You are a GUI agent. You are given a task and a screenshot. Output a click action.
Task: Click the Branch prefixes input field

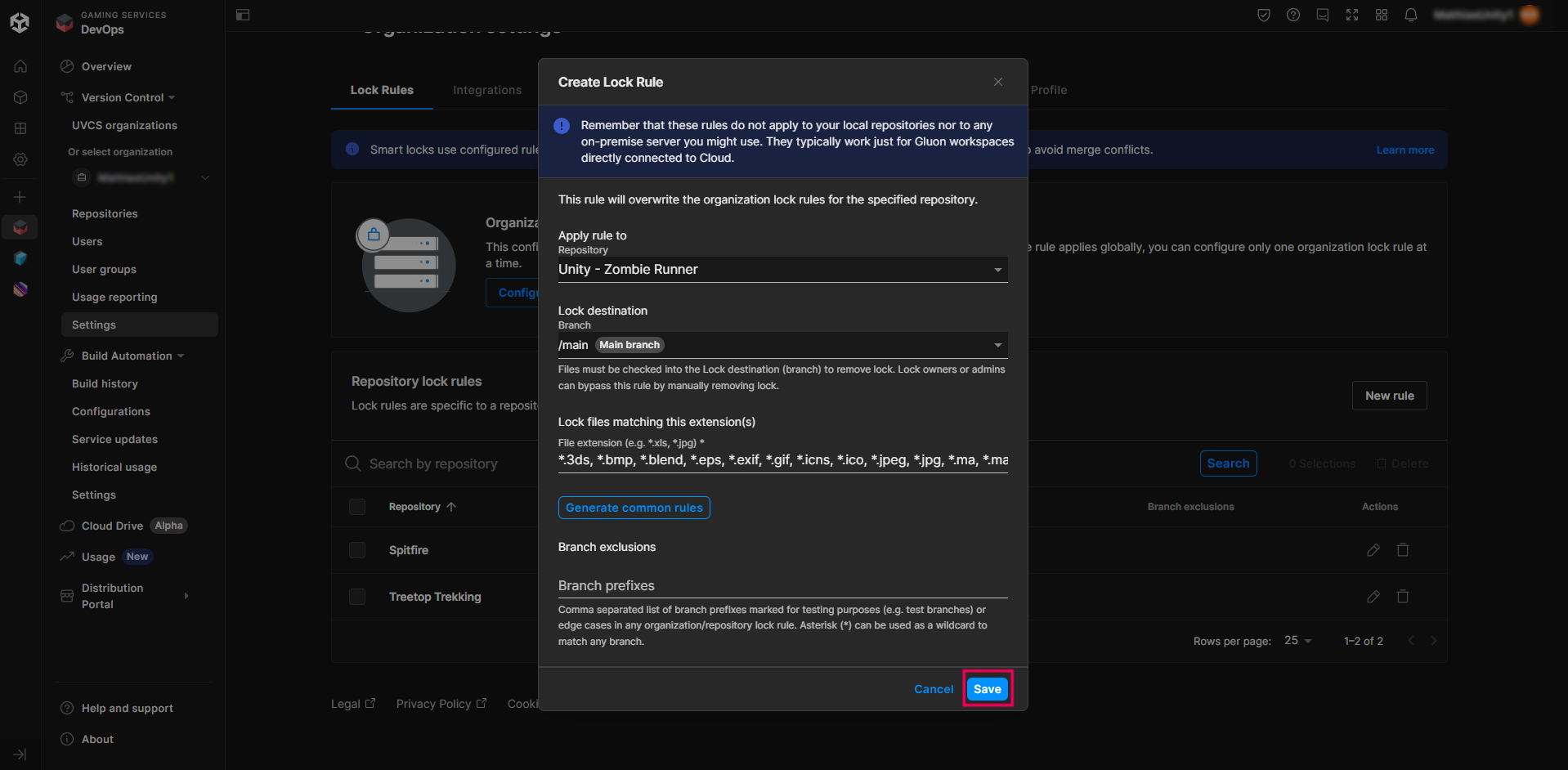pos(782,585)
